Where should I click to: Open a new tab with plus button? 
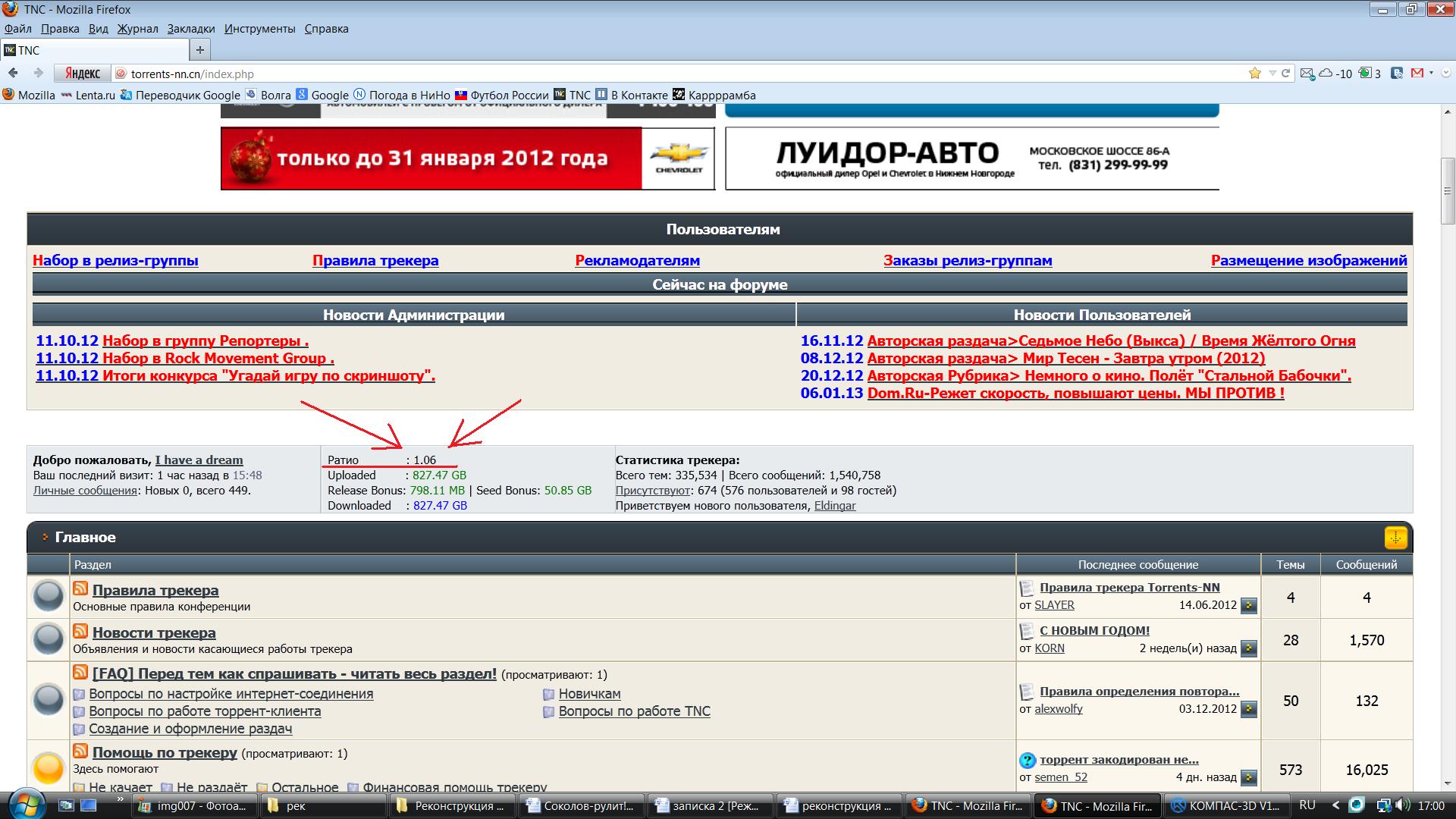[x=199, y=50]
